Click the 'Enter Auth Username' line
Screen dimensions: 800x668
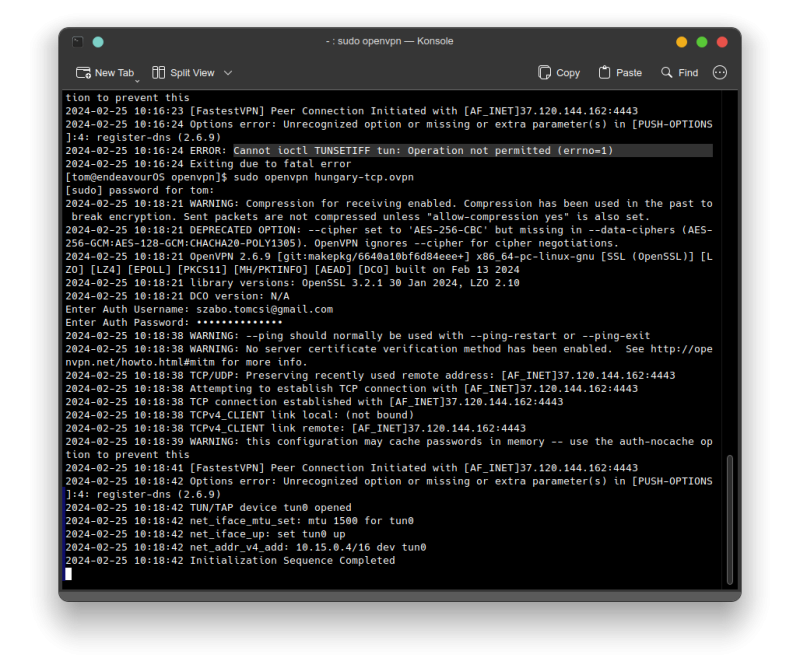199,309
